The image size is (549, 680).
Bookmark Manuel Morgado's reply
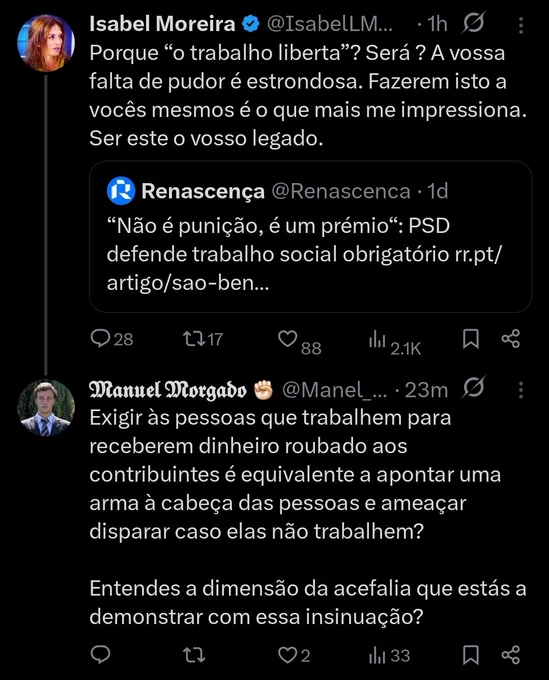click(471, 655)
